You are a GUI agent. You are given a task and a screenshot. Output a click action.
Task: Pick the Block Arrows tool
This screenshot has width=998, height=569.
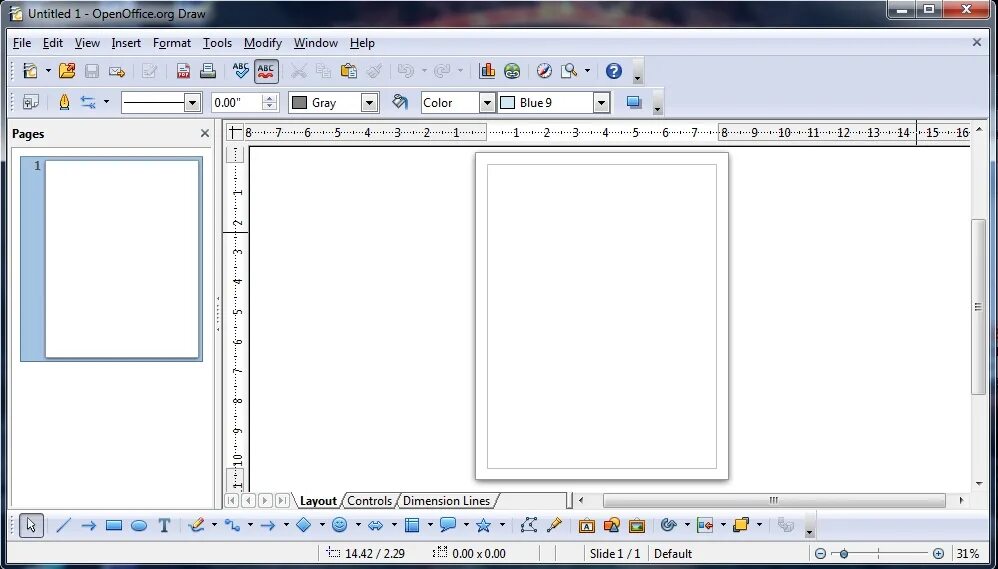376,525
